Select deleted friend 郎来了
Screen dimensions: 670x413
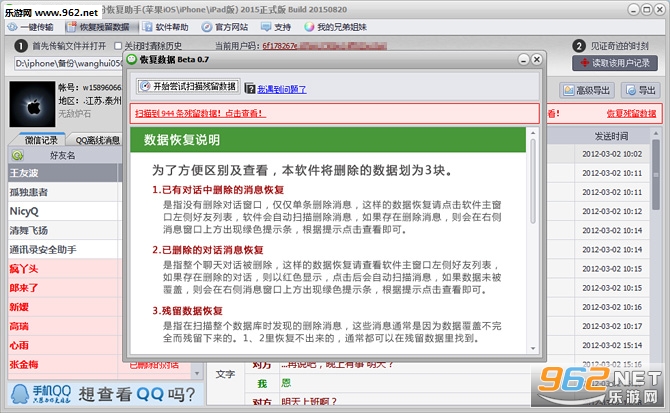(62, 288)
